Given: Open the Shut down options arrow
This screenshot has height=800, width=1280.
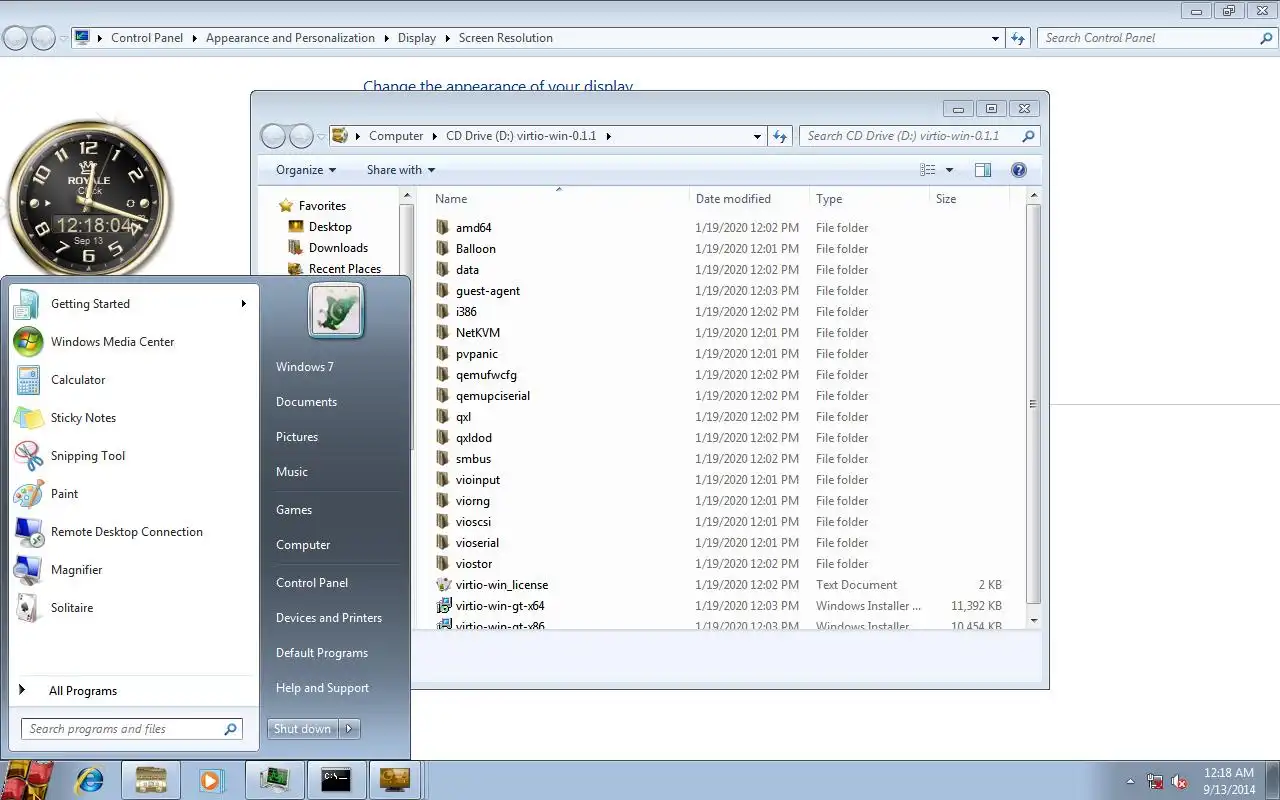Looking at the screenshot, I should click(x=350, y=729).
